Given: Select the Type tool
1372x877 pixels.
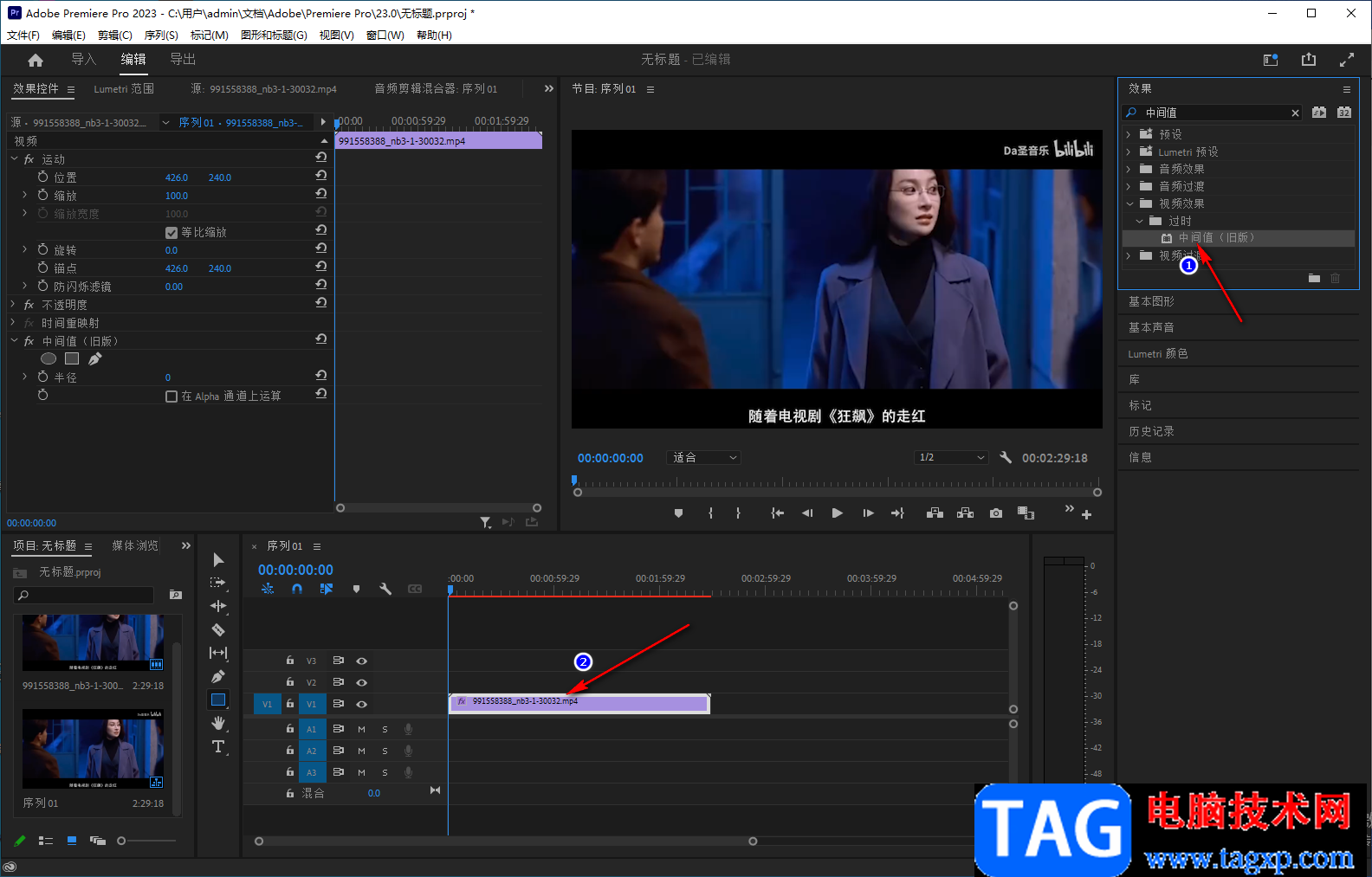Looking at the screenshot, I should point(218,746).
